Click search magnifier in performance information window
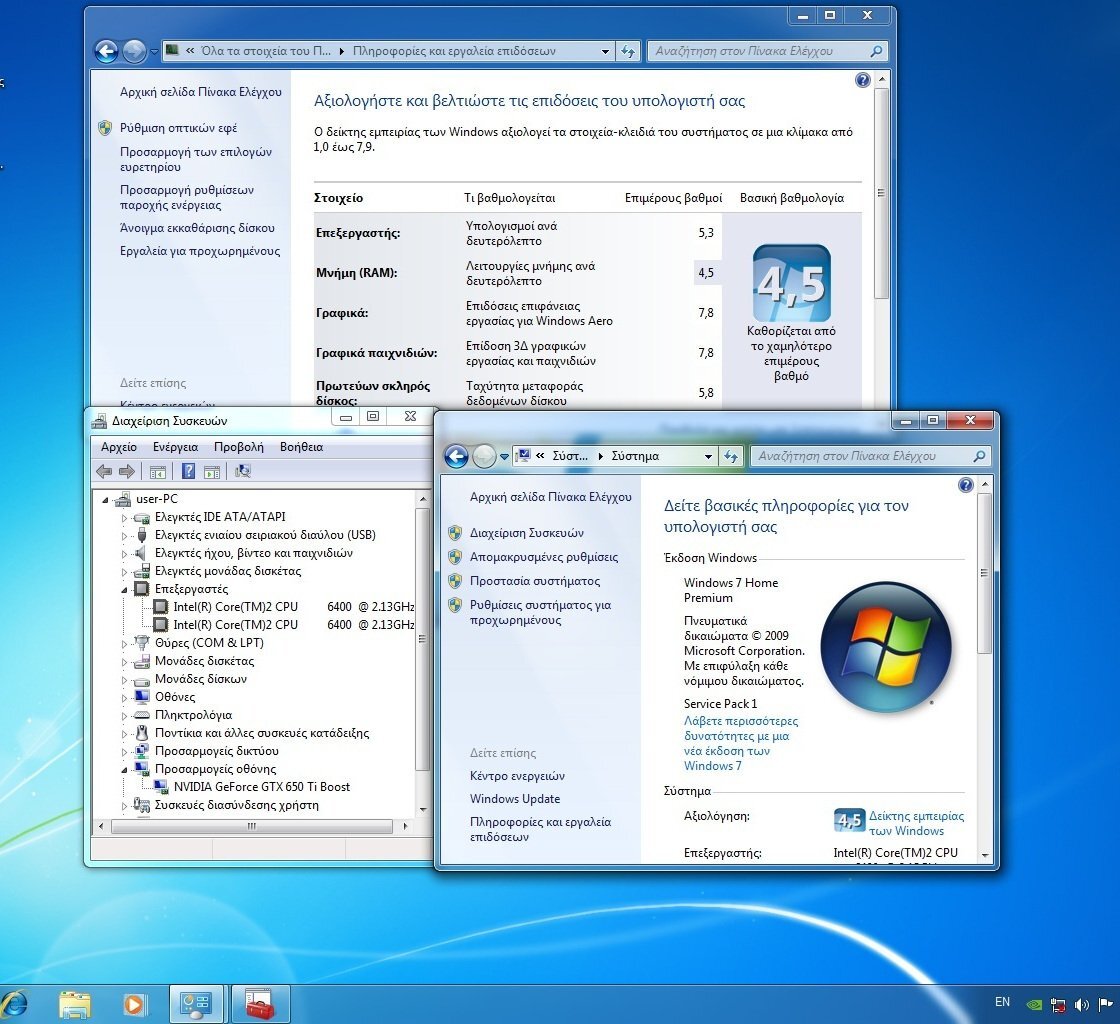The image size is (1120, 1024). [876, 51]
